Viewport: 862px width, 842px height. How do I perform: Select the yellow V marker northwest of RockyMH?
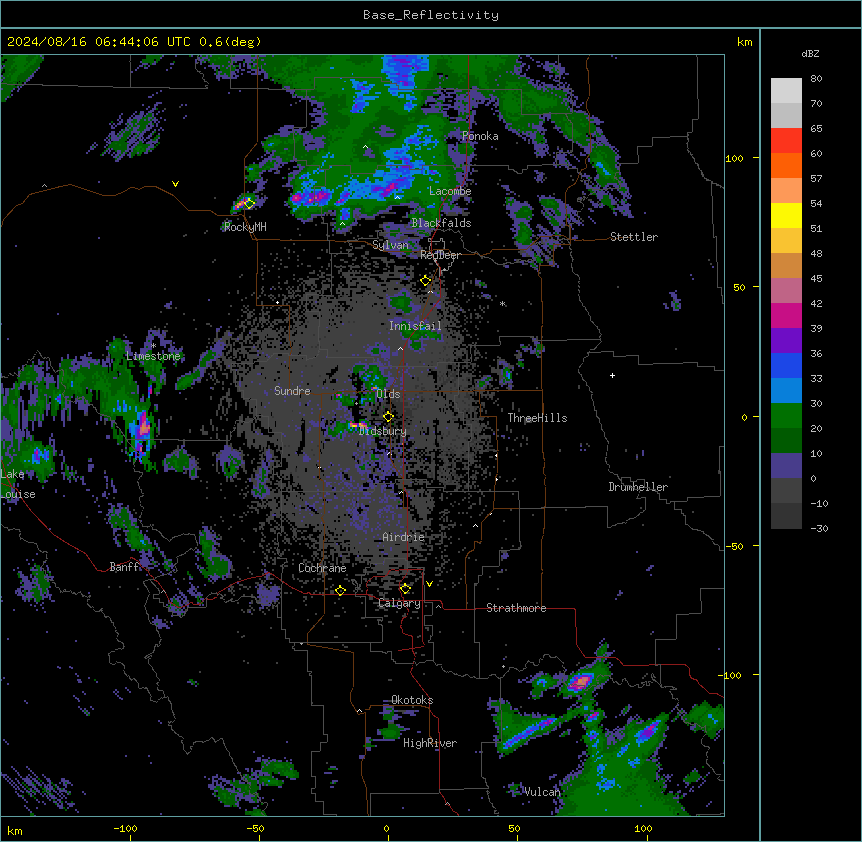coord(175,184)
